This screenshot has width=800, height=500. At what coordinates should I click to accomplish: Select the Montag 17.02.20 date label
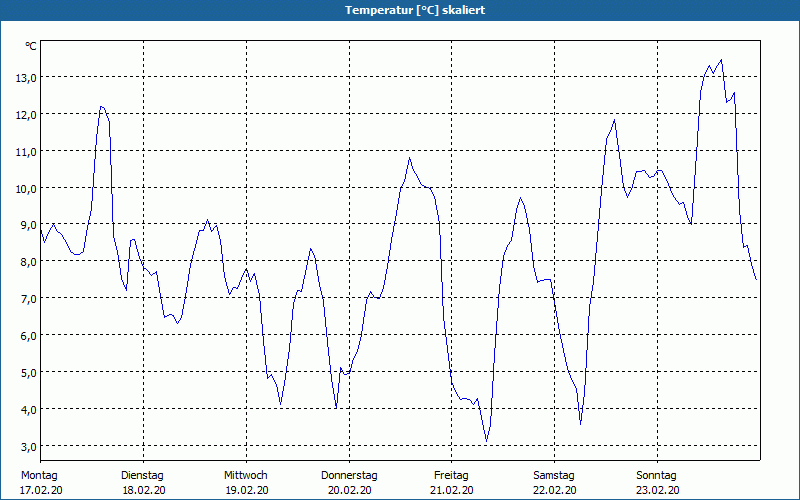(x=41, y=483)
